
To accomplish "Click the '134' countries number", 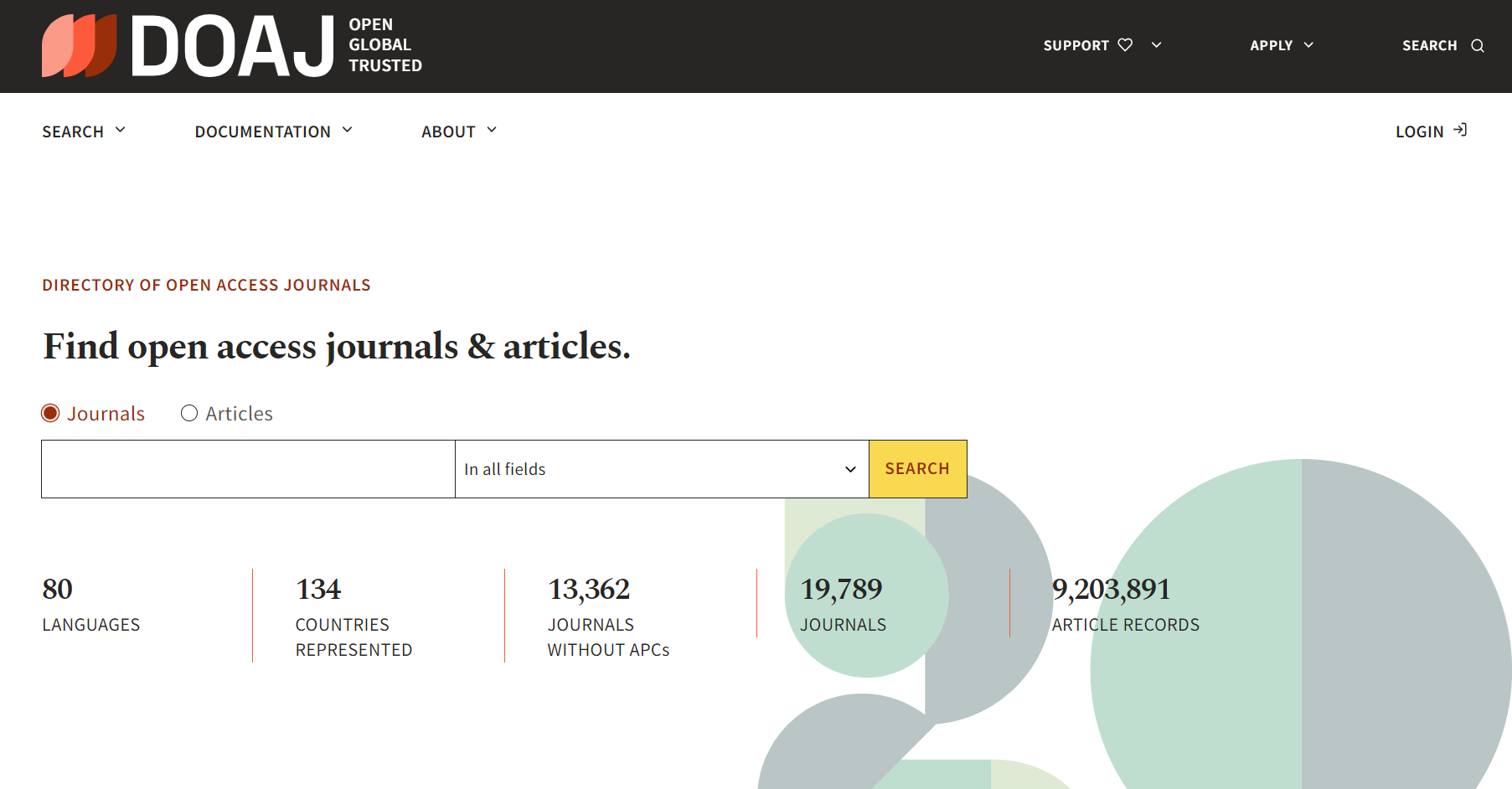I will click(318, 589).
